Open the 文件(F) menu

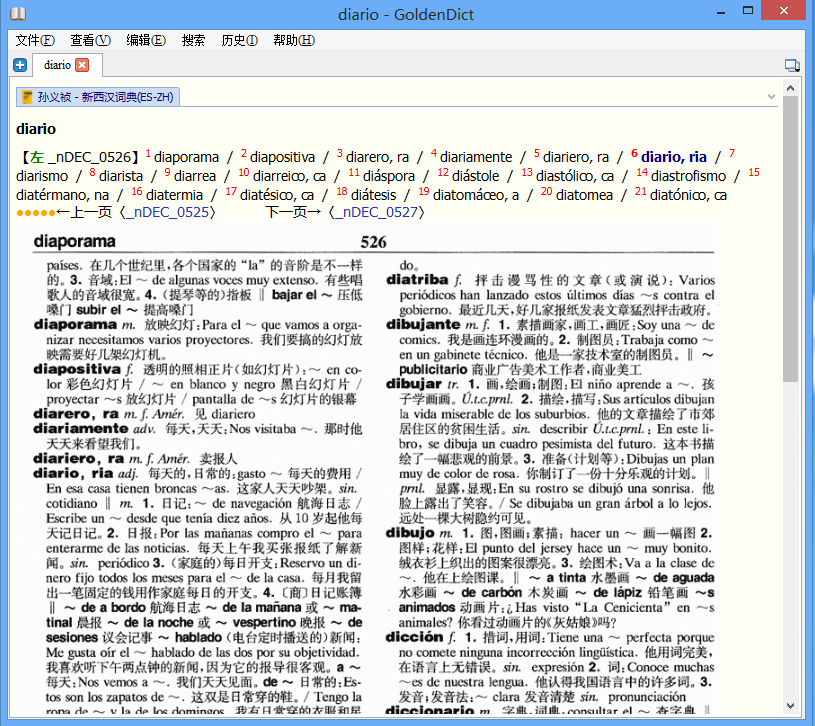35,40
